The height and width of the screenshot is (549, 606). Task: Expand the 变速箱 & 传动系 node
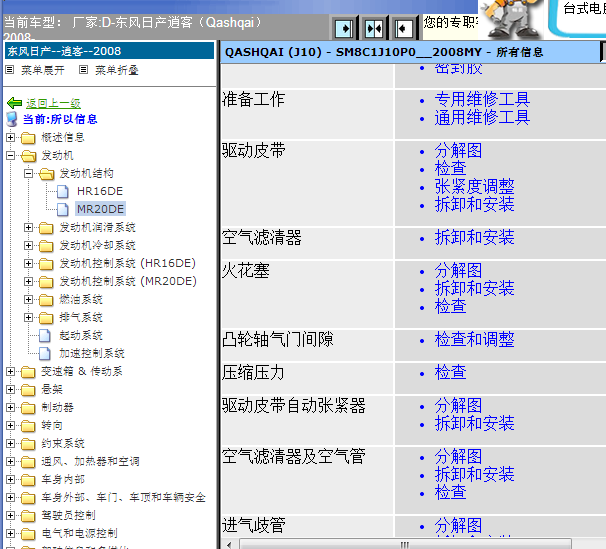click(x=10, y=371)
